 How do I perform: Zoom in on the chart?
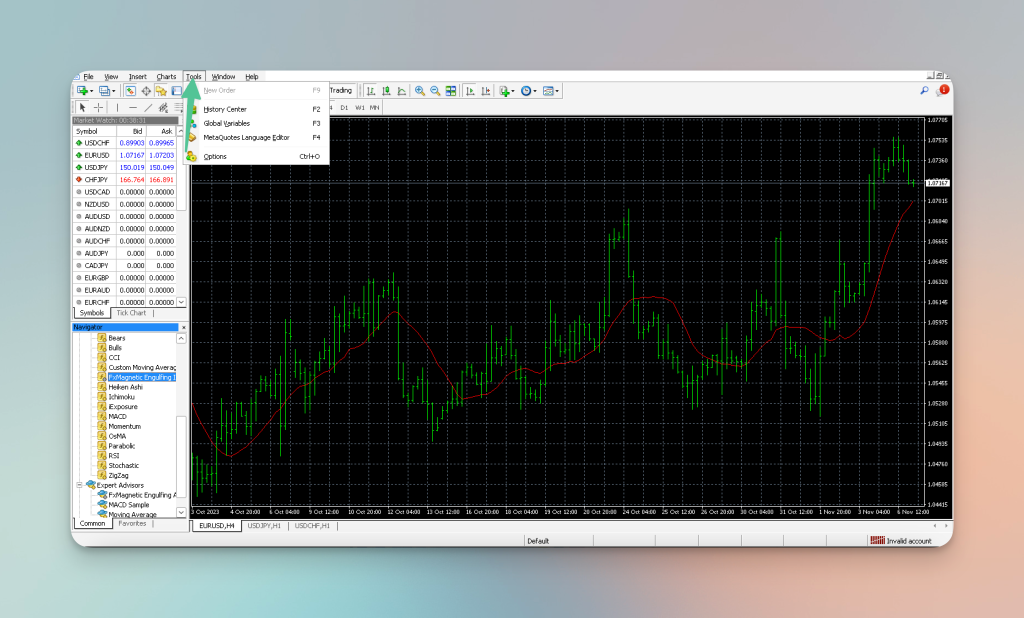(420, 91)
